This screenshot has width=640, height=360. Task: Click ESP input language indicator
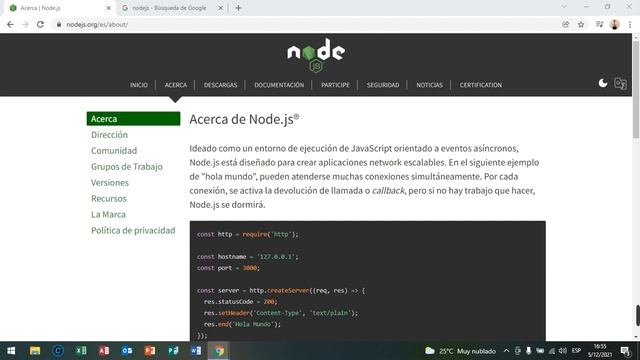tap(576, 351)
